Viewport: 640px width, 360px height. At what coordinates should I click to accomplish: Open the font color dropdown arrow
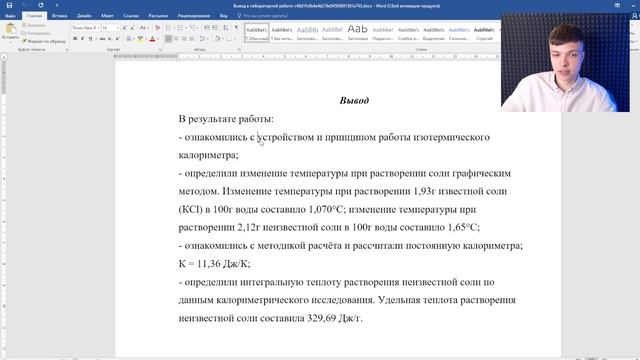click(x=158, y=38)
